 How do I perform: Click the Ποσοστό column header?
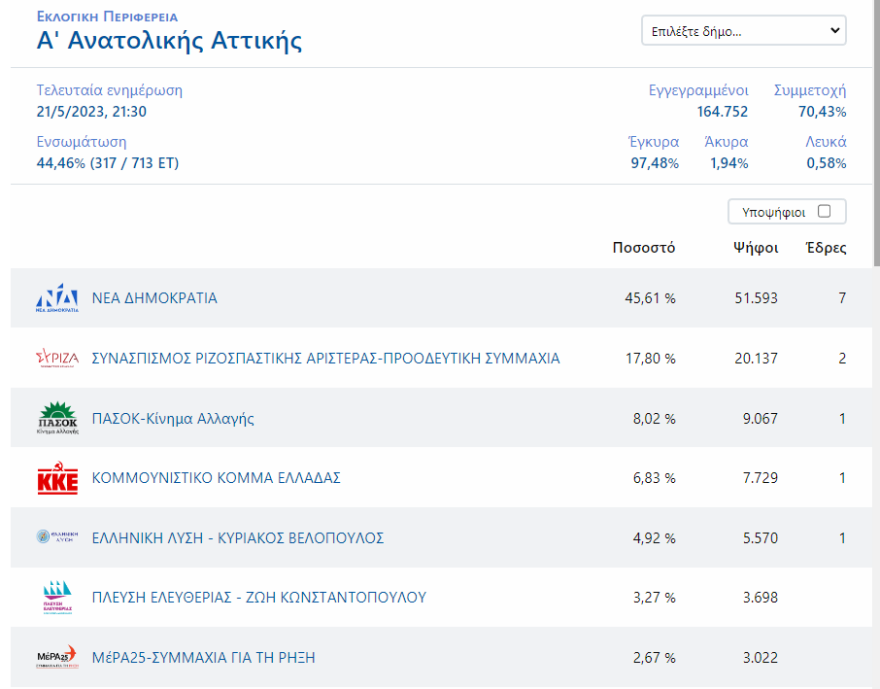[x=643, y=248]
